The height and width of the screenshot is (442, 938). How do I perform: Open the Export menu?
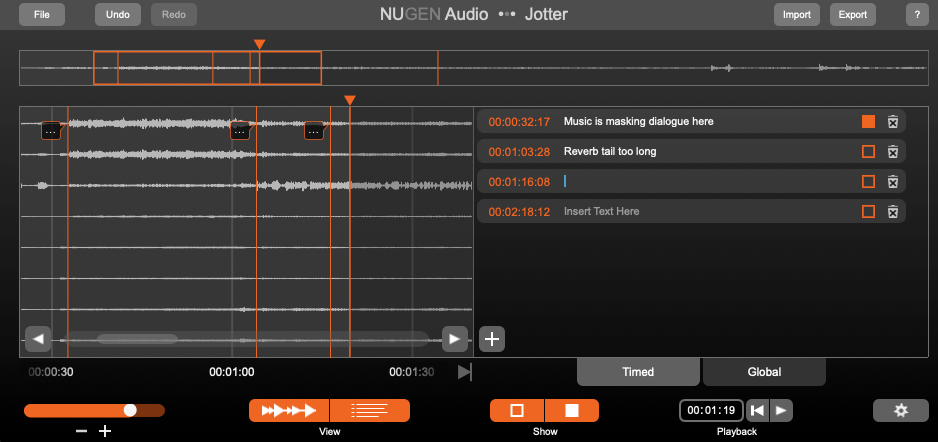(852, 15)
